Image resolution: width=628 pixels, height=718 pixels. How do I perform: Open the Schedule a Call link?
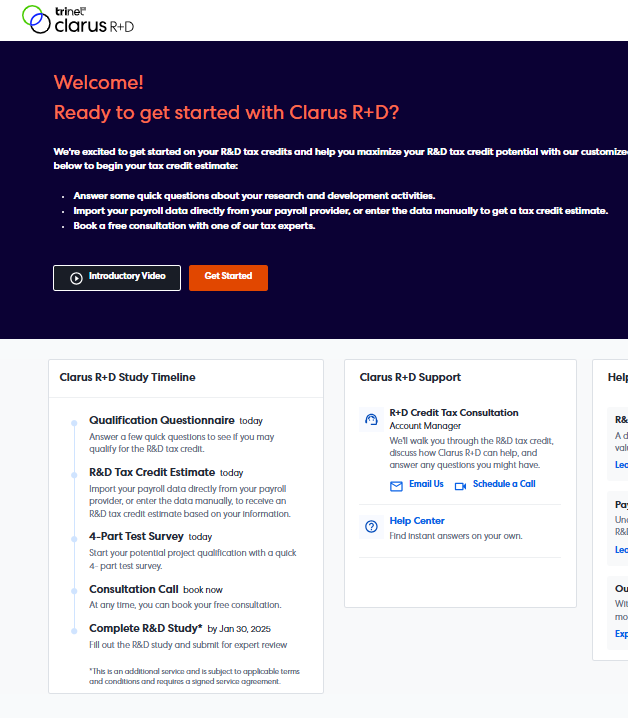coord(504,484)
